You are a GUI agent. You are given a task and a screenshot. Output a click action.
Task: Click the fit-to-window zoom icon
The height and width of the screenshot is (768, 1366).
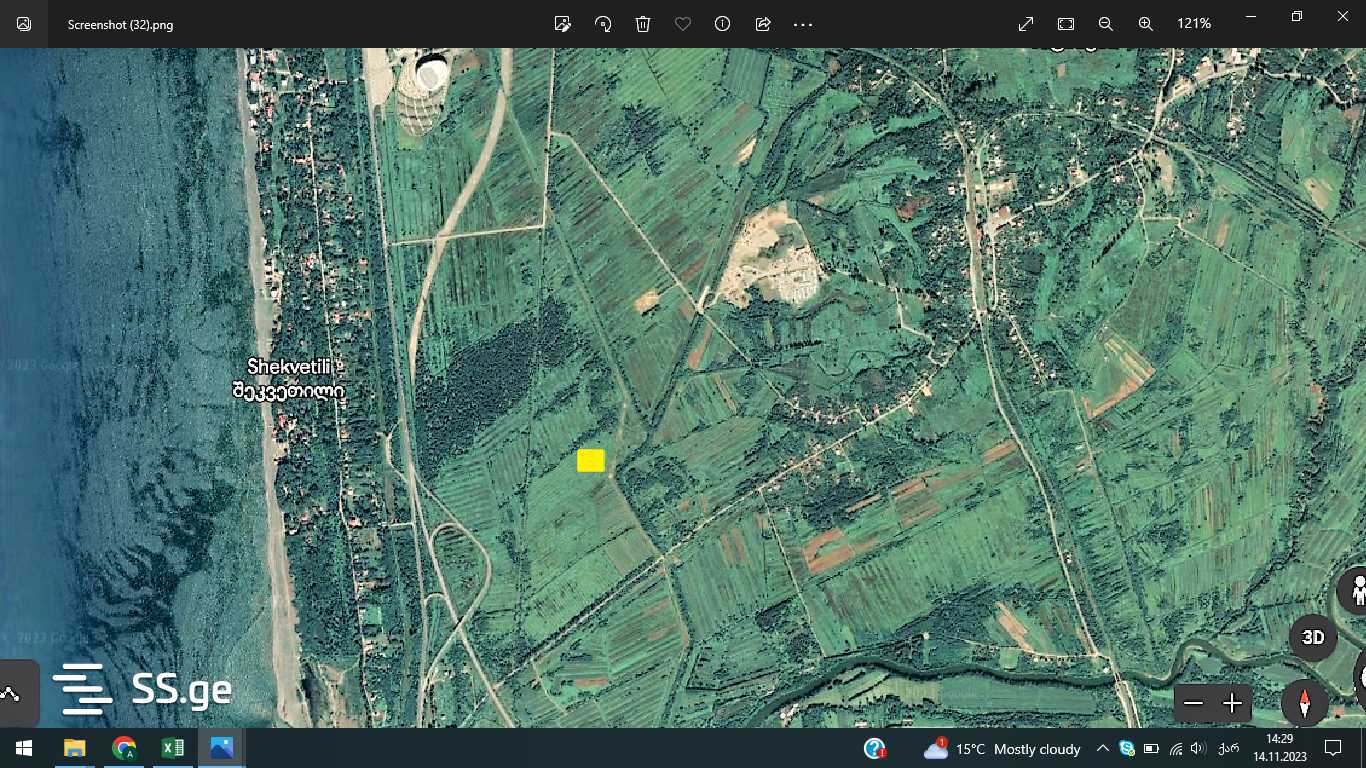[1066, 24]
